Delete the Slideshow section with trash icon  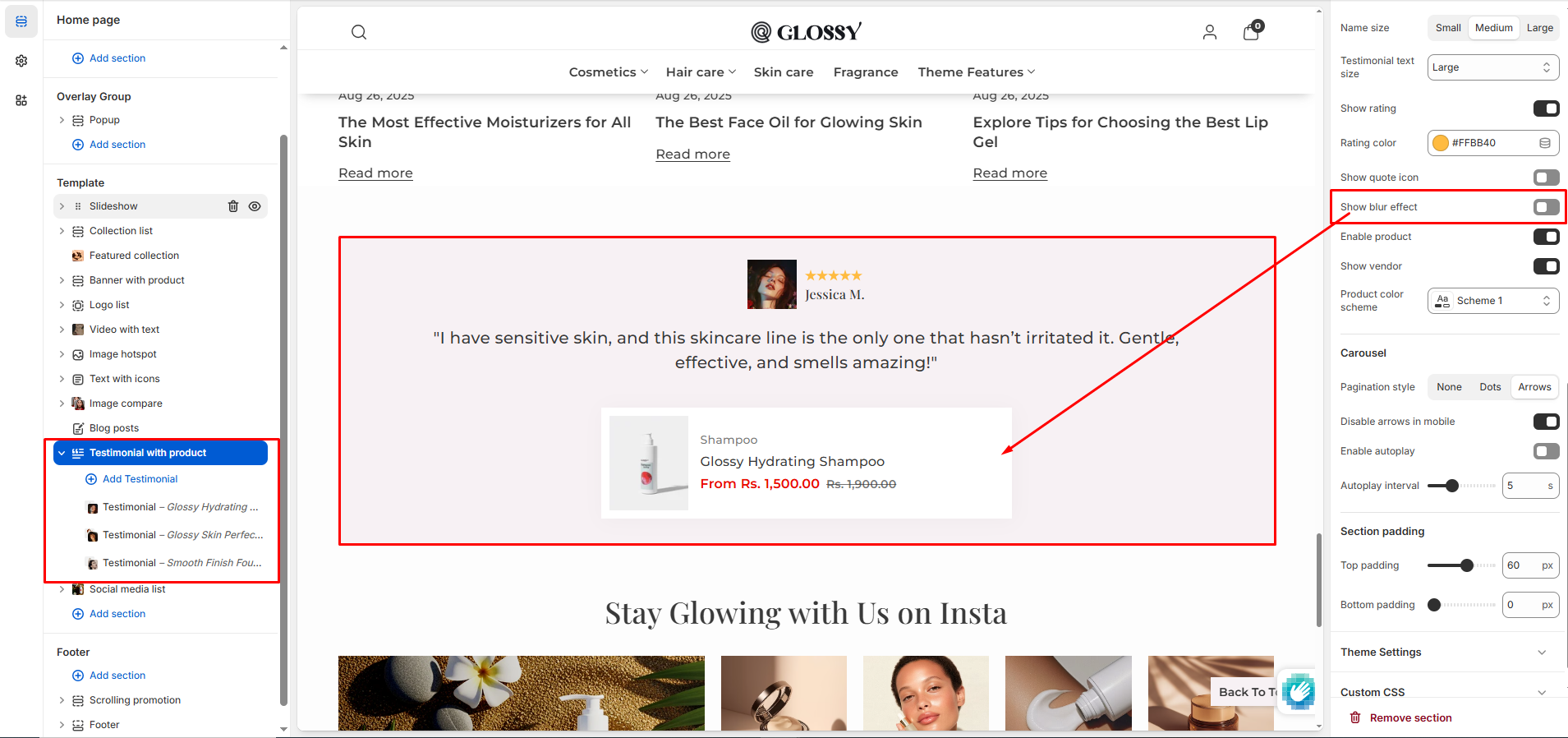point(233,206)
